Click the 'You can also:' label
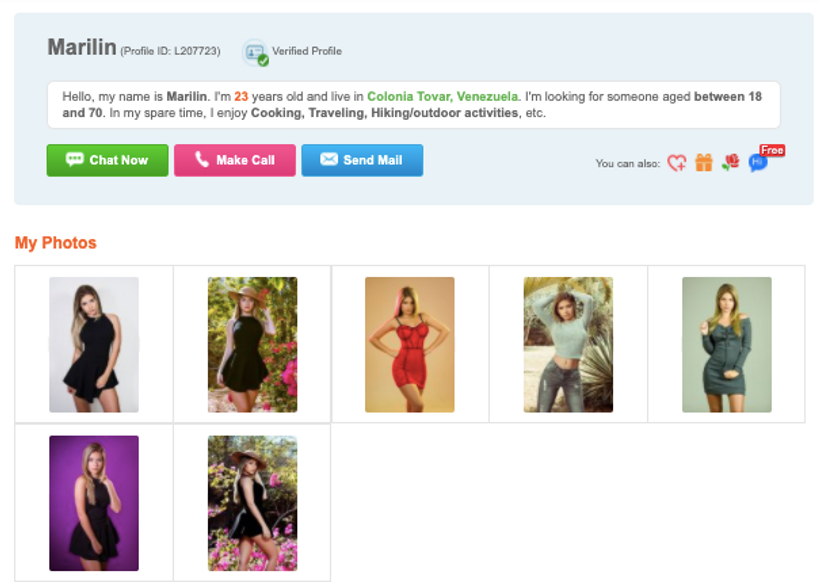The width and height of the screenshot is (820, 583). [628, 164]
